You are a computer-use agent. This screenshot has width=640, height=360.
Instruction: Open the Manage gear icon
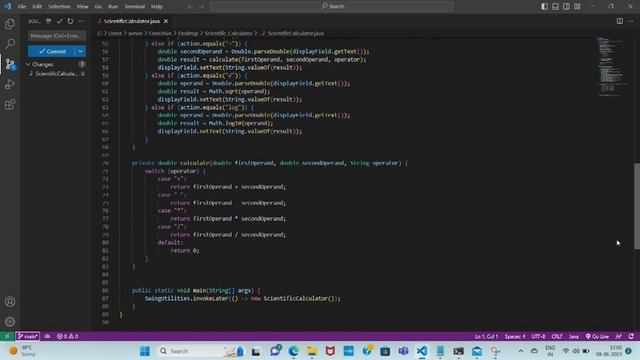pos(10,322)
